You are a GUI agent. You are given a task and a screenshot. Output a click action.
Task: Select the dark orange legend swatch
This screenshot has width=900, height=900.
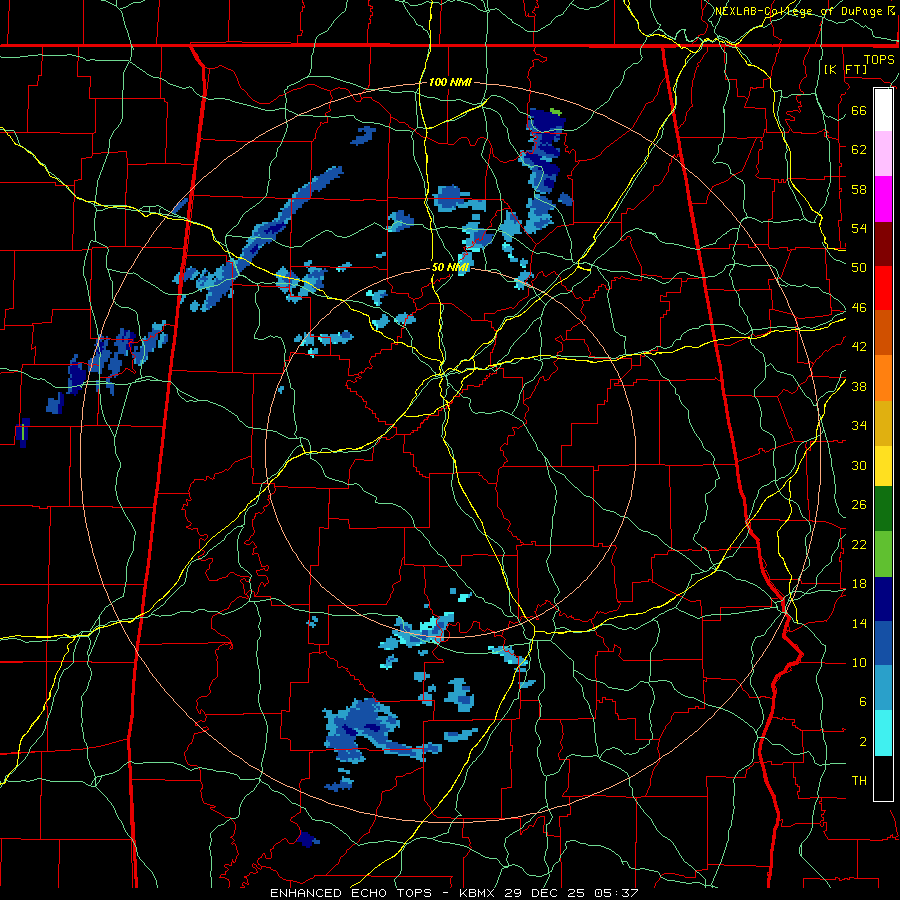883,333
